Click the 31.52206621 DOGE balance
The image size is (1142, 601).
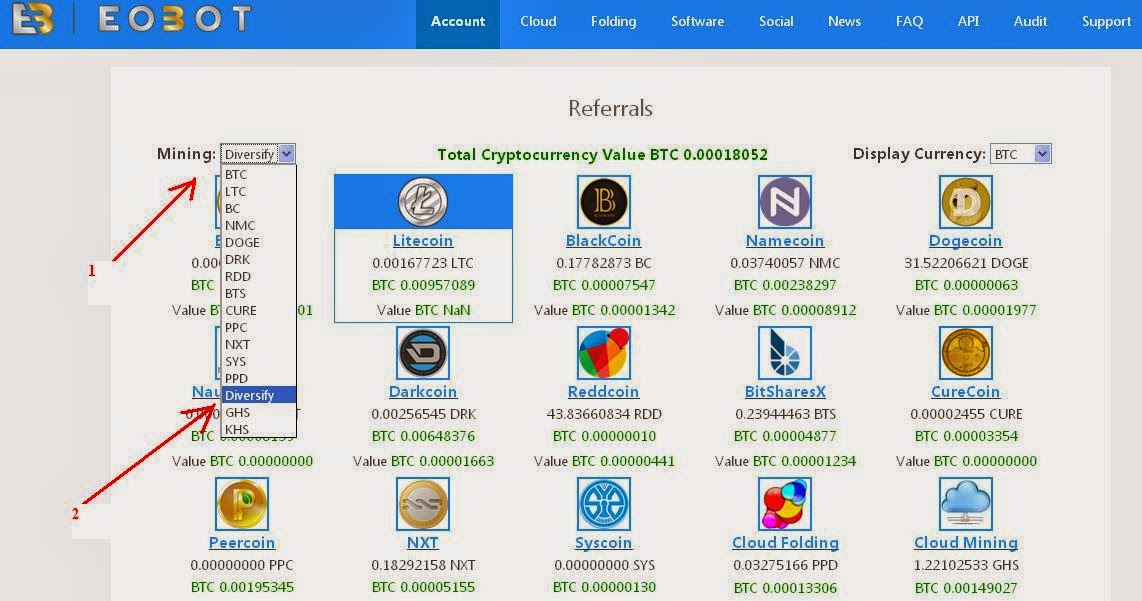coord(966,263)
